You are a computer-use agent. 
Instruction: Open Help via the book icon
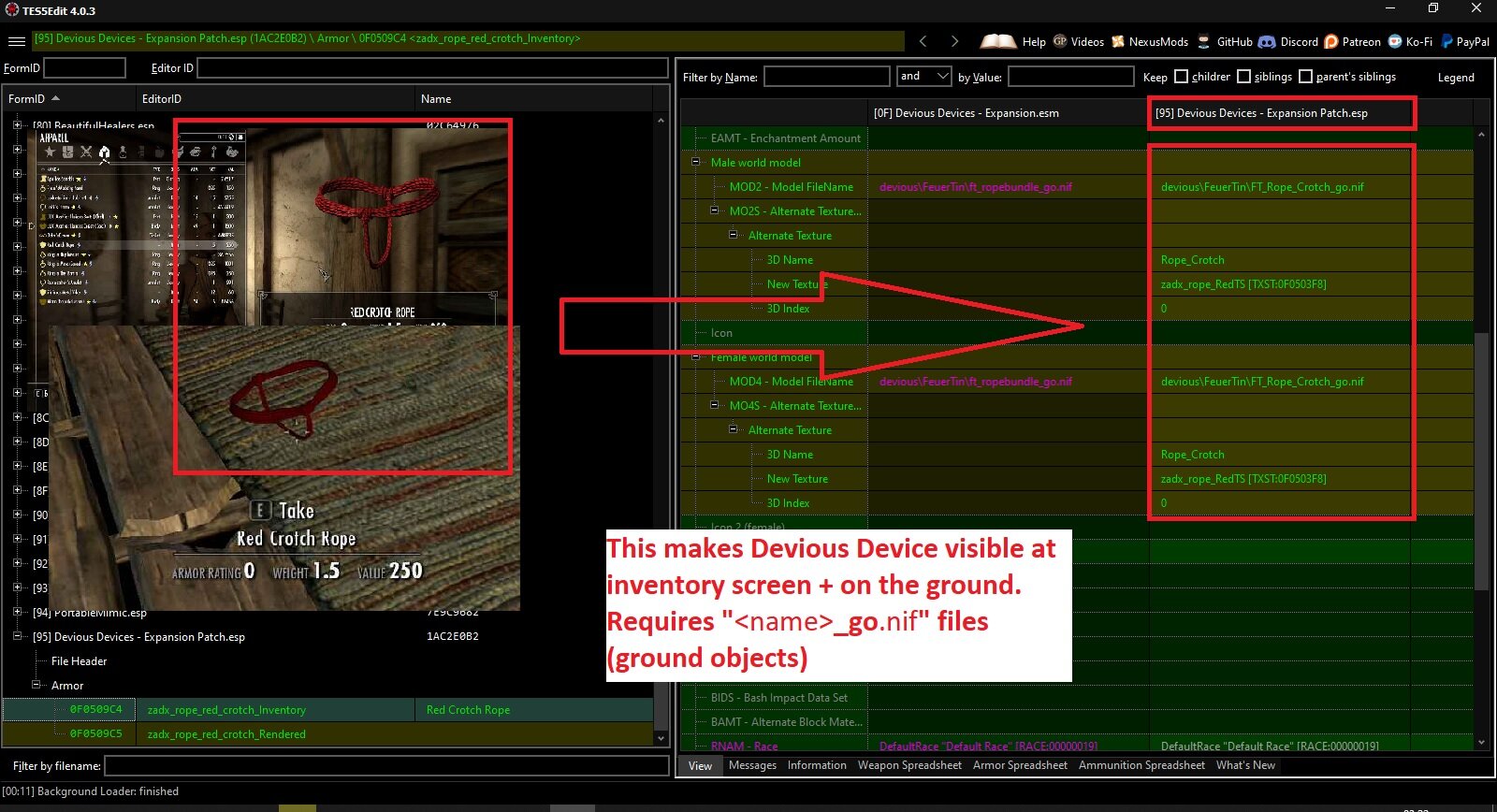[997, 41]
